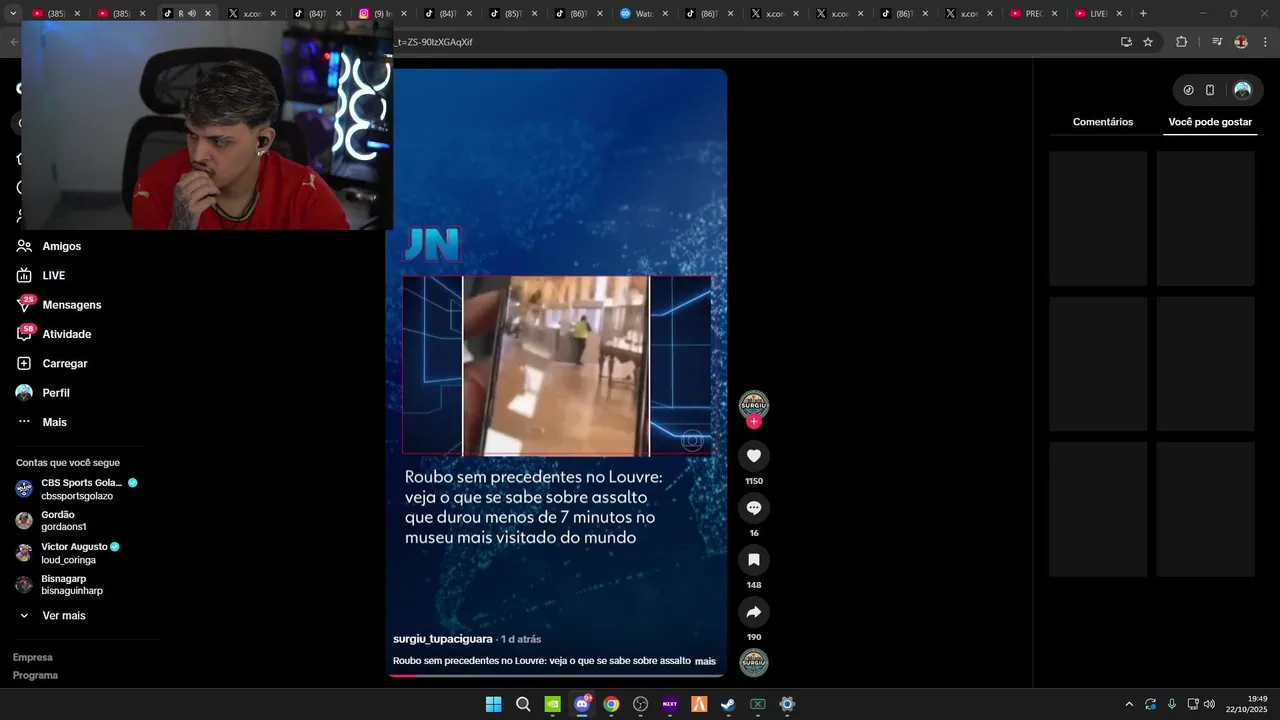Image resolution: width=1280 pixels, height=720 pixels.
Task: Open the Chrome profile avatar in the toolbar
Action: click(1241, 42)
